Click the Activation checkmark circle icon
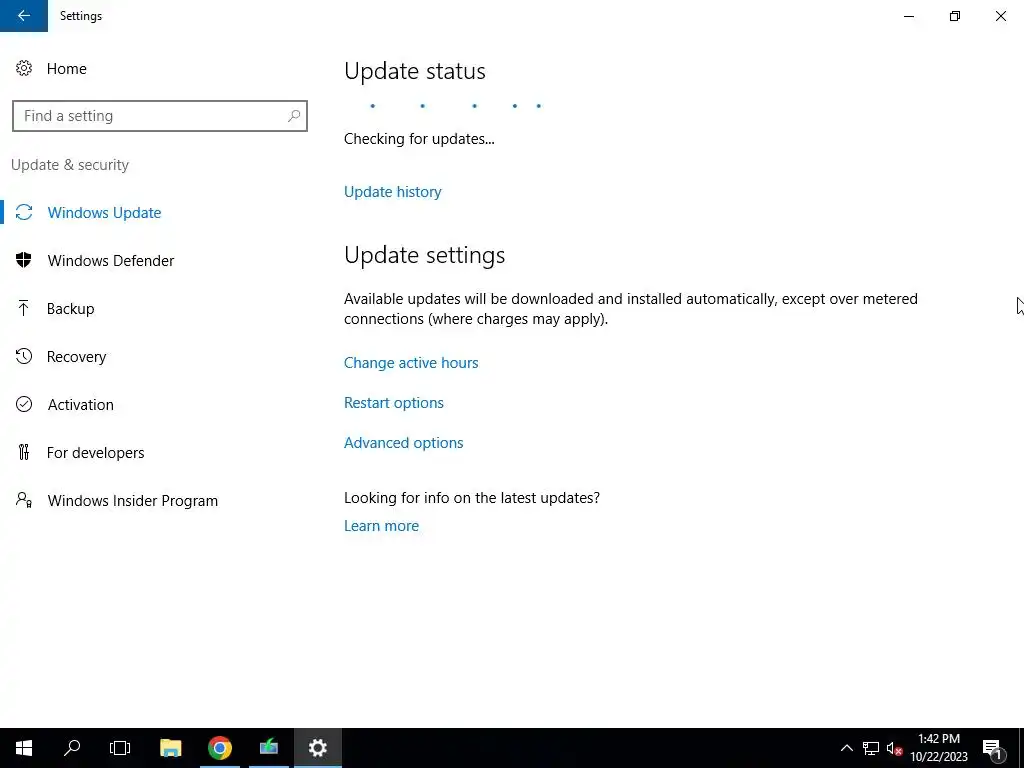Viewport: 1024px width, 768px height. 24,404
